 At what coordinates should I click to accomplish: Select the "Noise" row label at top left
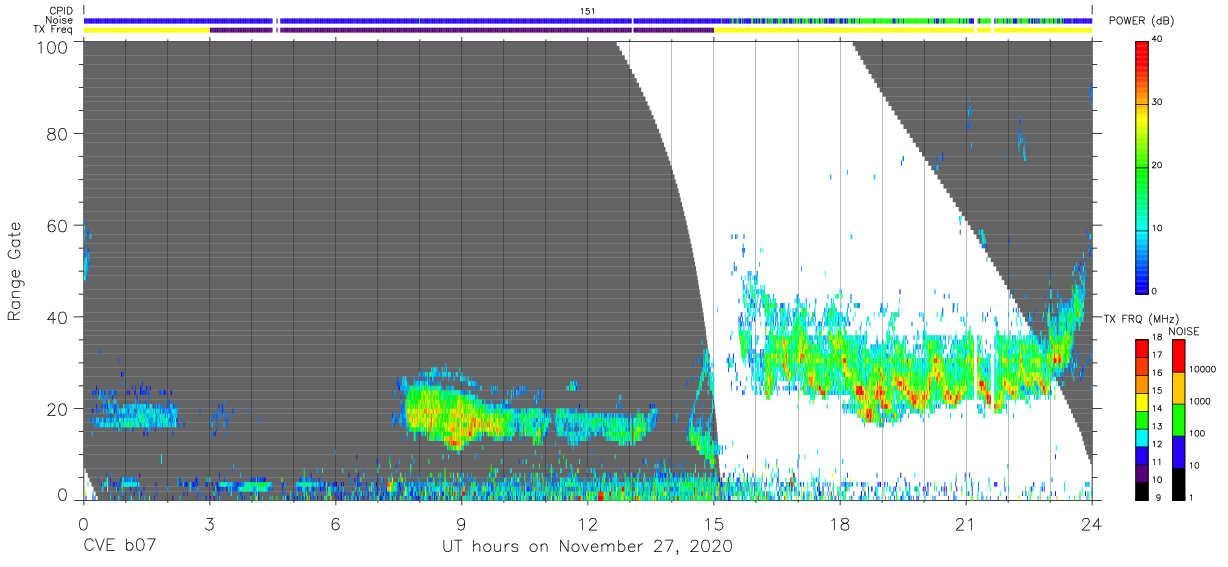coord(60,20)
